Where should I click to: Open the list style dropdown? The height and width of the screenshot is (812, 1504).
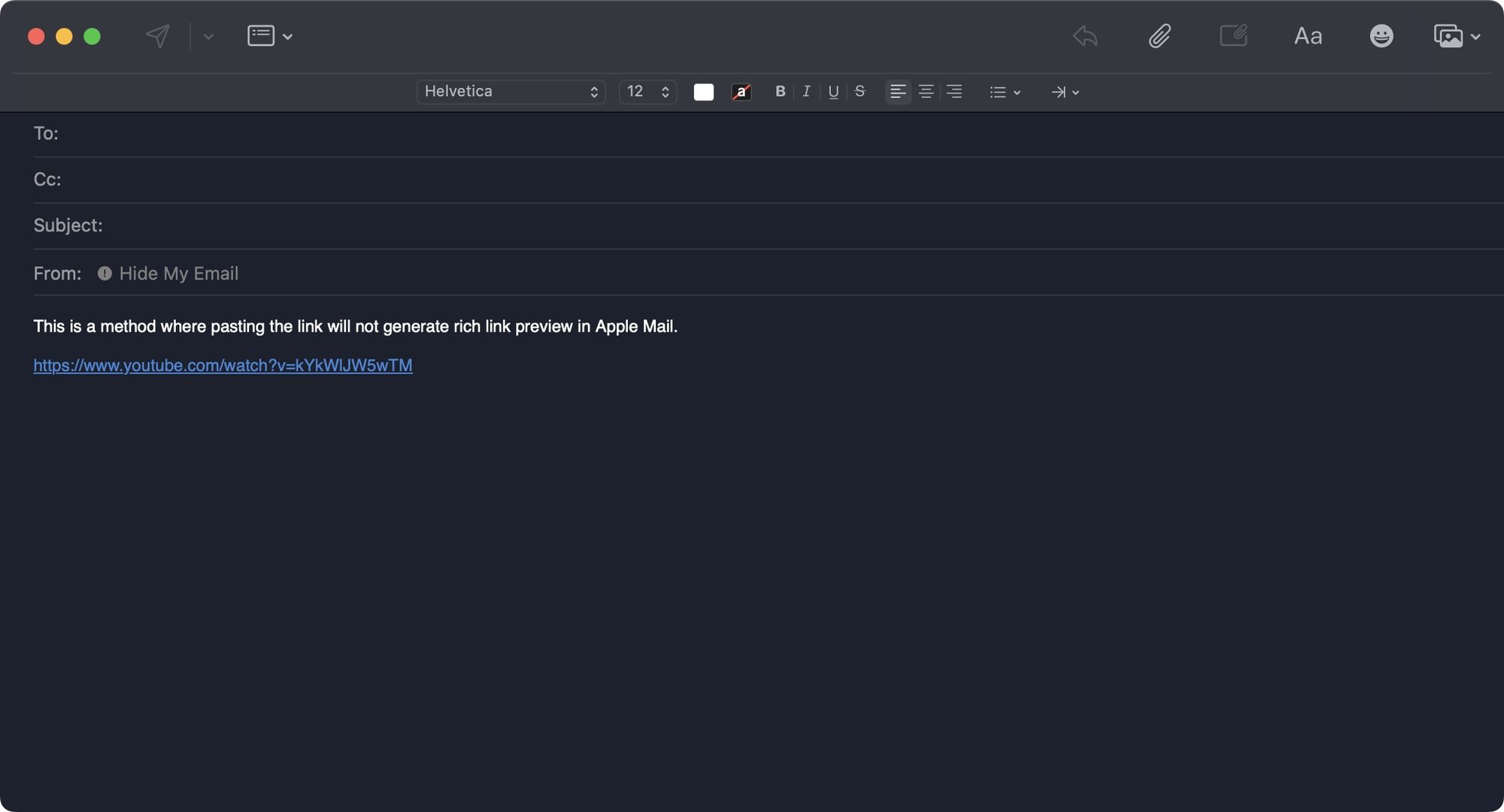pos(1005,92)
